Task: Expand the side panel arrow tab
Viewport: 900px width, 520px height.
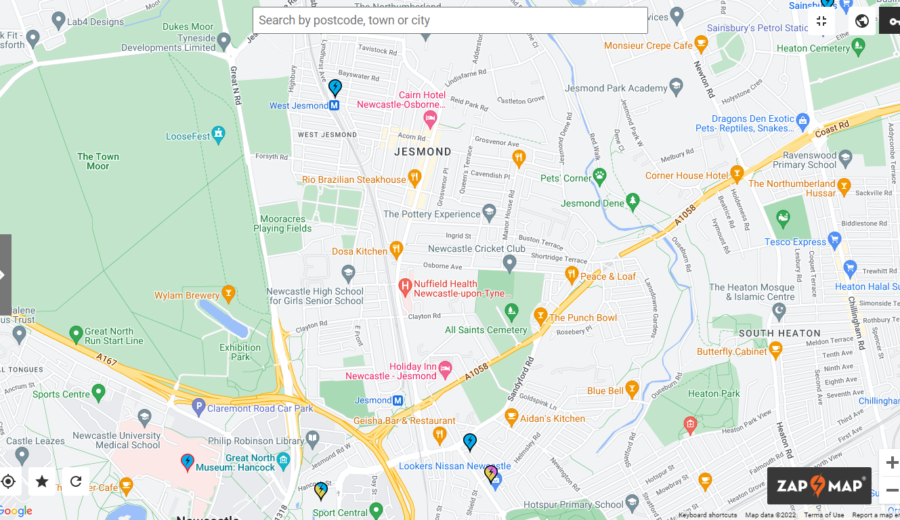Action: click(5, 274)
